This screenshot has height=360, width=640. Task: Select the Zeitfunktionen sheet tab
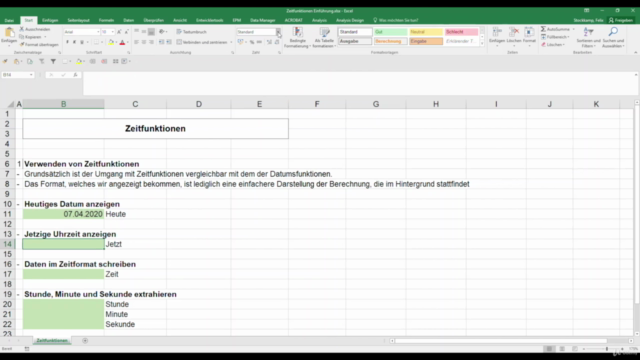[52, 340]
